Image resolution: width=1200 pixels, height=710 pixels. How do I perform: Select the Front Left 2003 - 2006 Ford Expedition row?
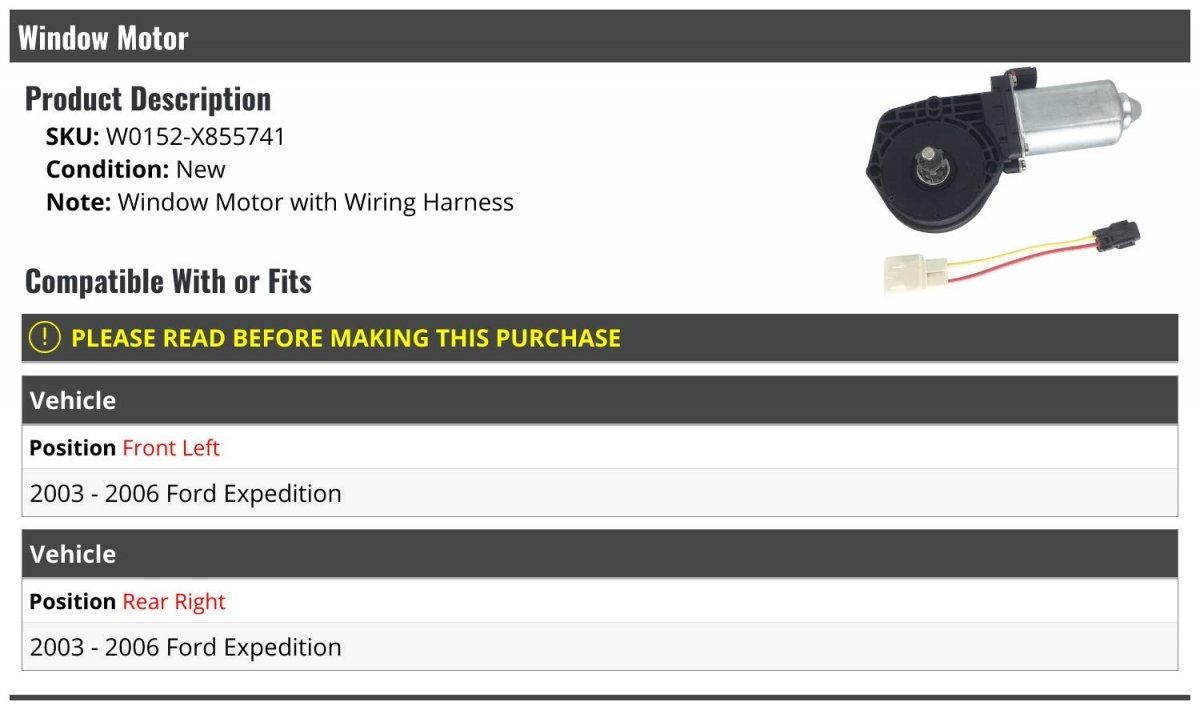coord(600,493)
